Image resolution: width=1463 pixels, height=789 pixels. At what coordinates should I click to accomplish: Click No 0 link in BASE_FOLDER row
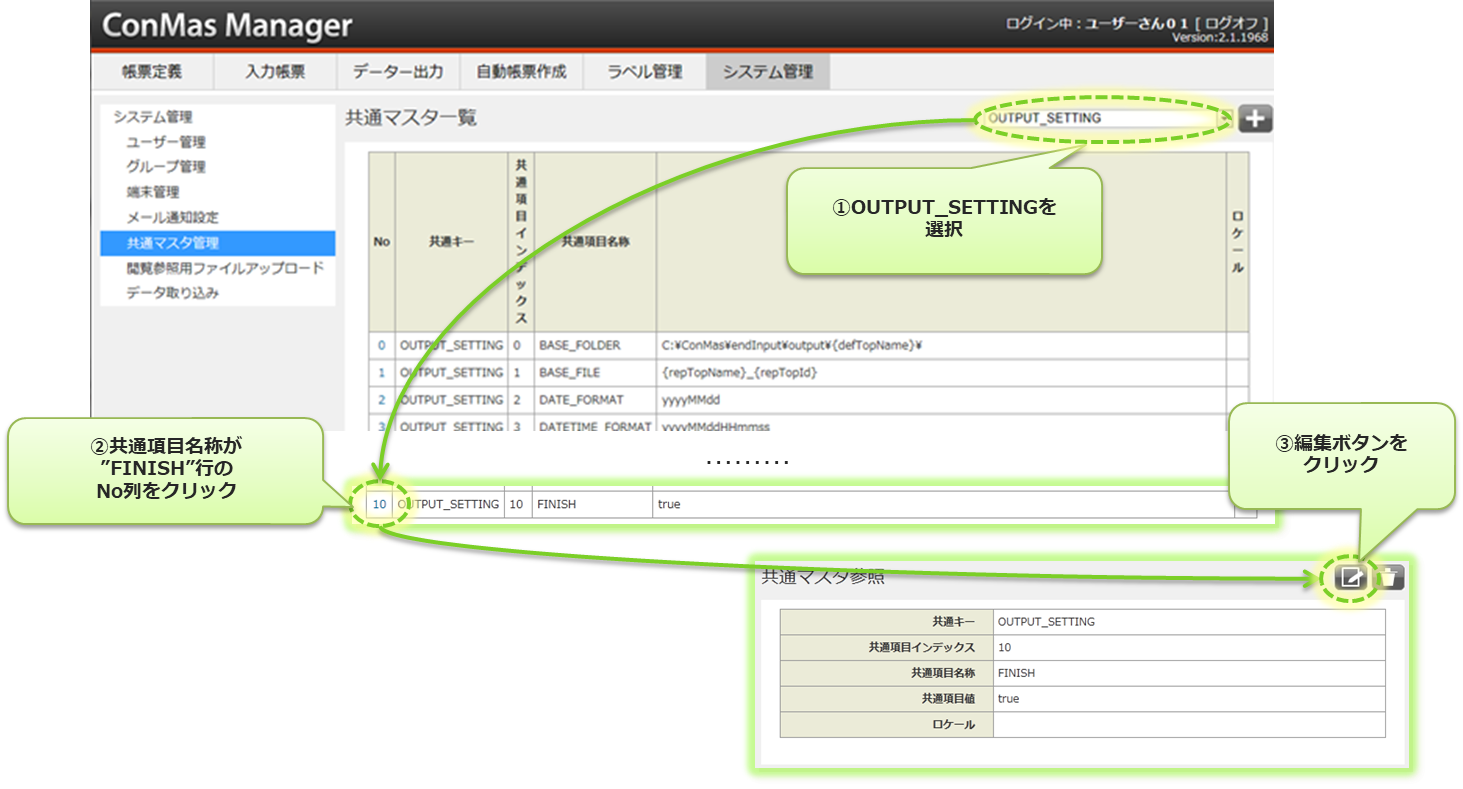tap(381, 345)
